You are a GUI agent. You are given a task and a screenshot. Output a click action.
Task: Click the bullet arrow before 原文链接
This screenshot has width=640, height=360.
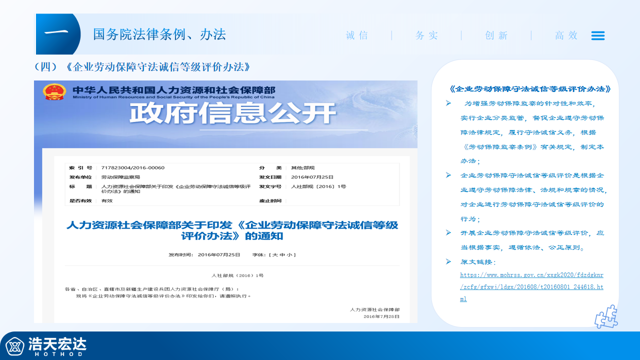click(449, 262)
